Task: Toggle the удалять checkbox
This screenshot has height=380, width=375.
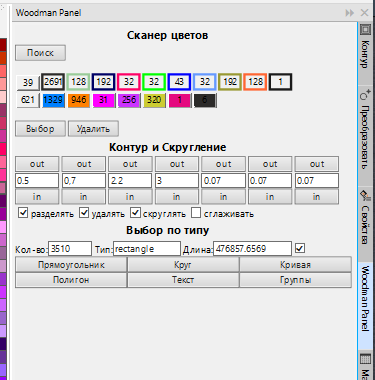Action: (84, 213)
